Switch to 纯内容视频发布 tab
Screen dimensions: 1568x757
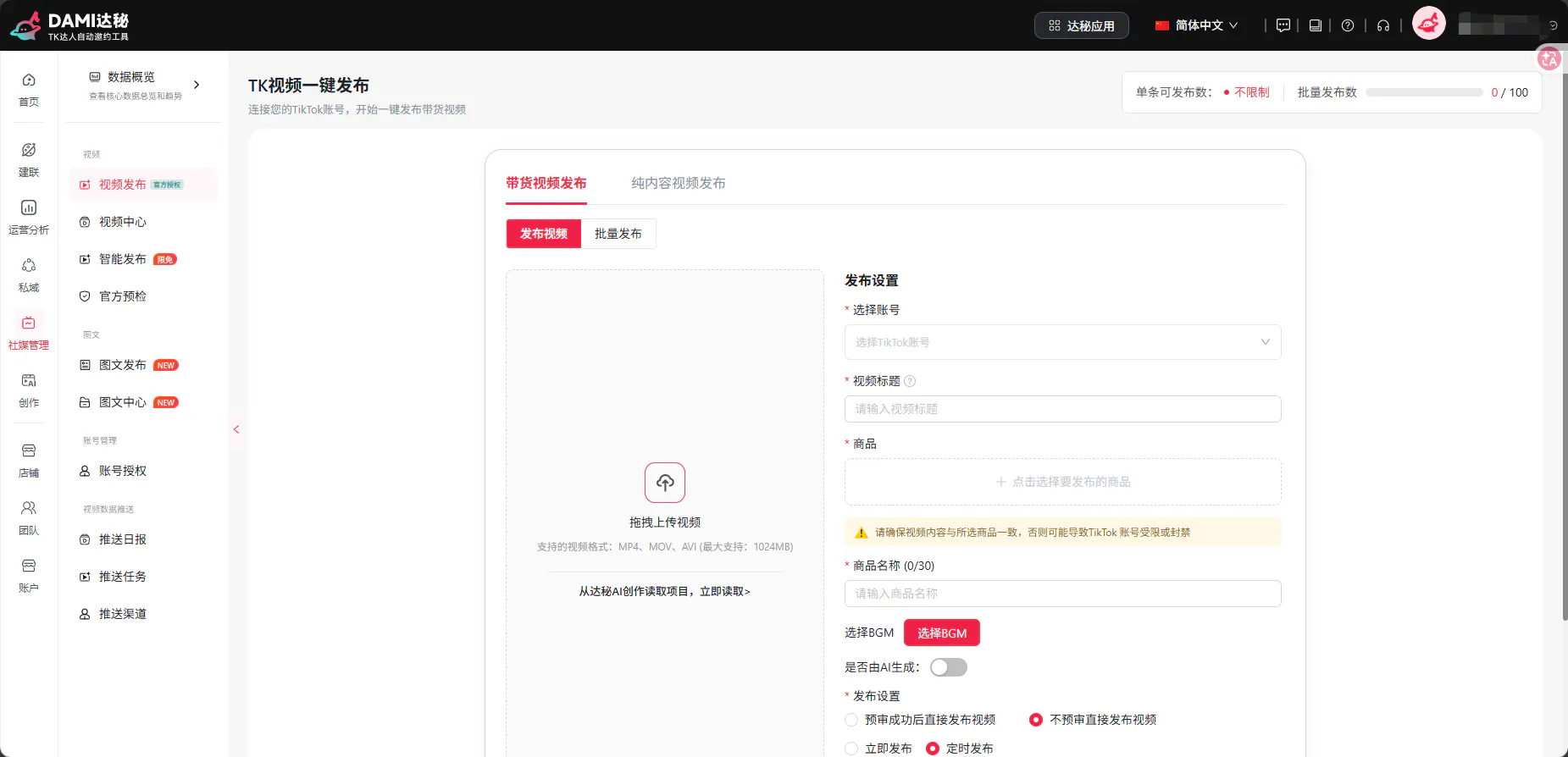tap(679, 183)
